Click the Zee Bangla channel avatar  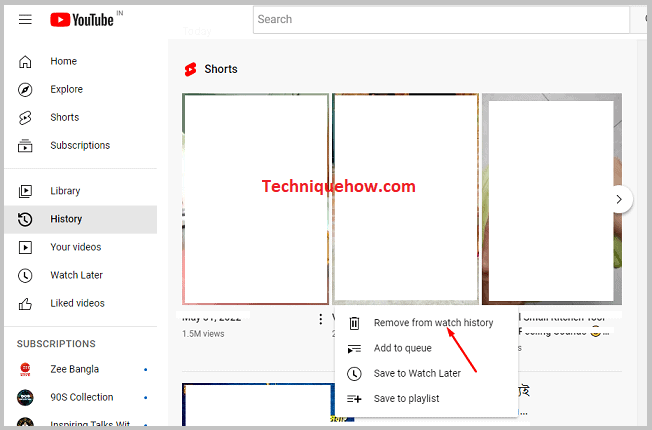[x=25, y=369]
